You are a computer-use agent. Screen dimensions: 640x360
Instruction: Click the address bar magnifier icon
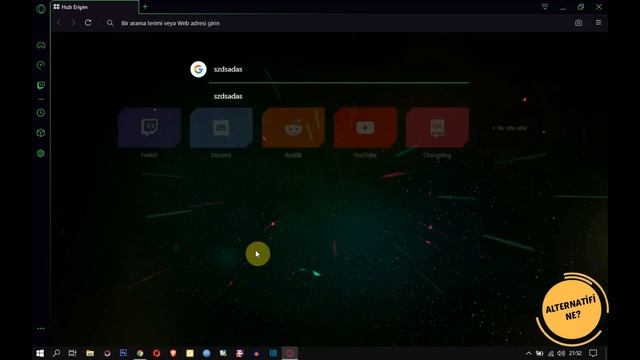[110, 23]
